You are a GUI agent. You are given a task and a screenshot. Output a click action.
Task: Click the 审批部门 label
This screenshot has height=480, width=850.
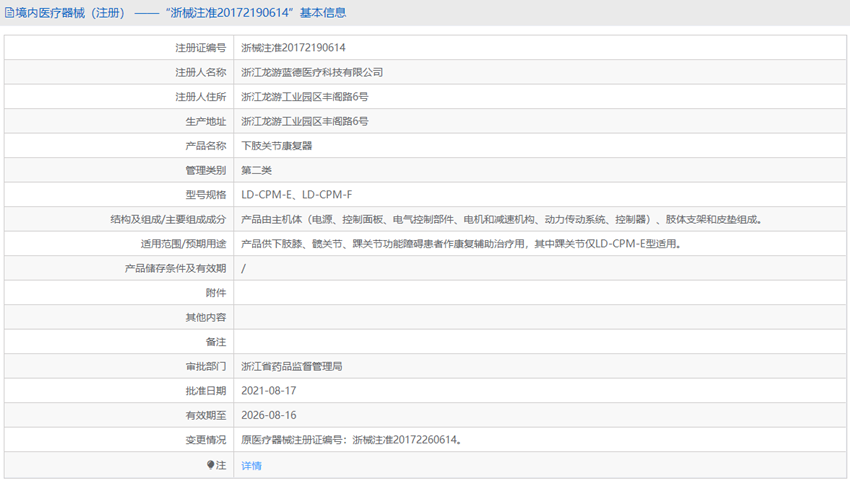pos(205,366)
